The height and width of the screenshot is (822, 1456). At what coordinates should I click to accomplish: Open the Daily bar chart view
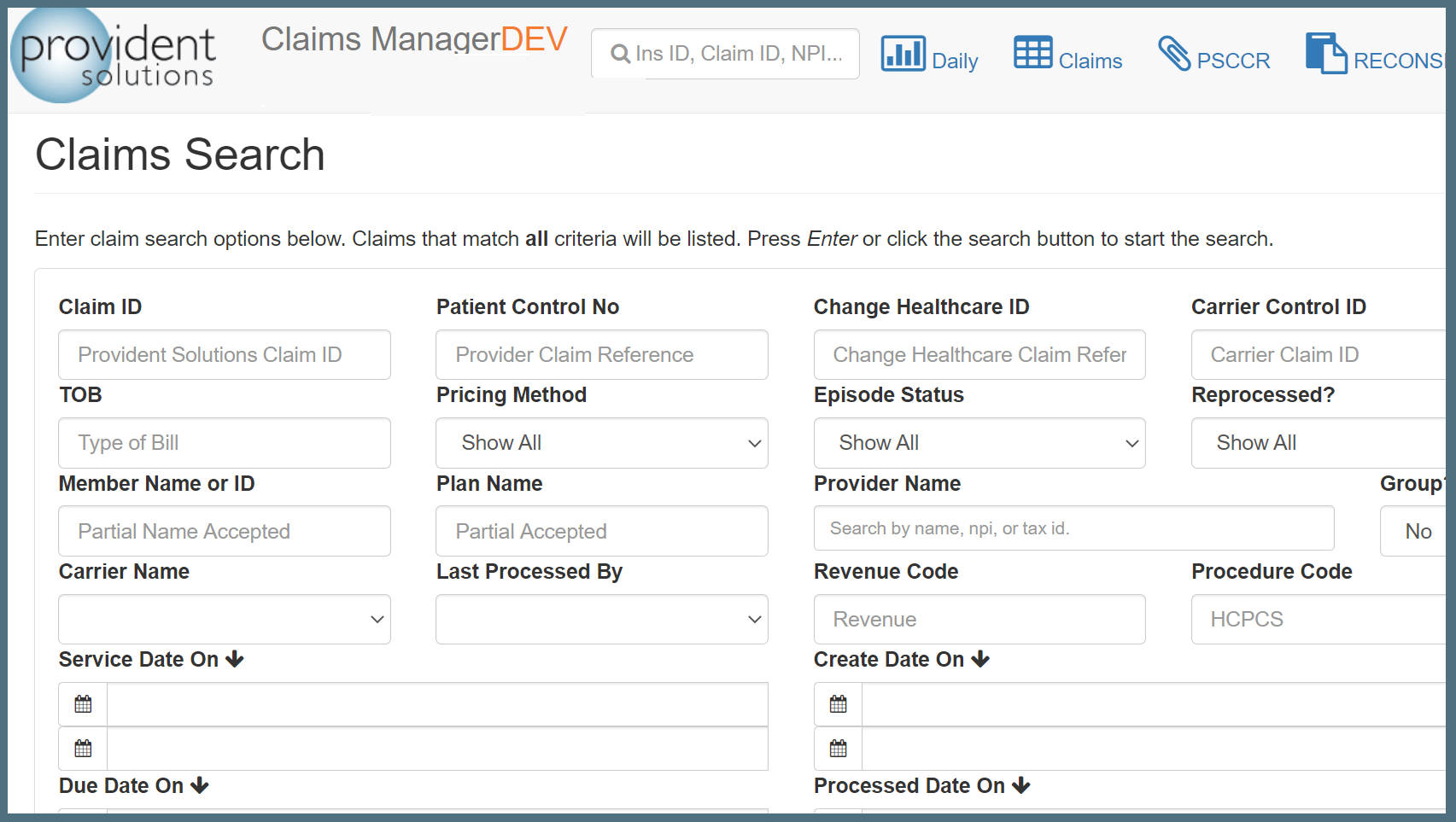click(903, 54)
